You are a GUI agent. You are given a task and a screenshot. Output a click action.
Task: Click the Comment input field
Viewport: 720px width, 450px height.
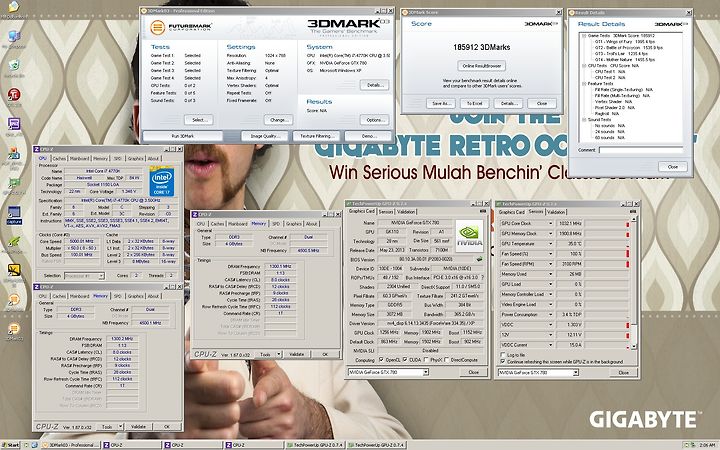point(641,150)
